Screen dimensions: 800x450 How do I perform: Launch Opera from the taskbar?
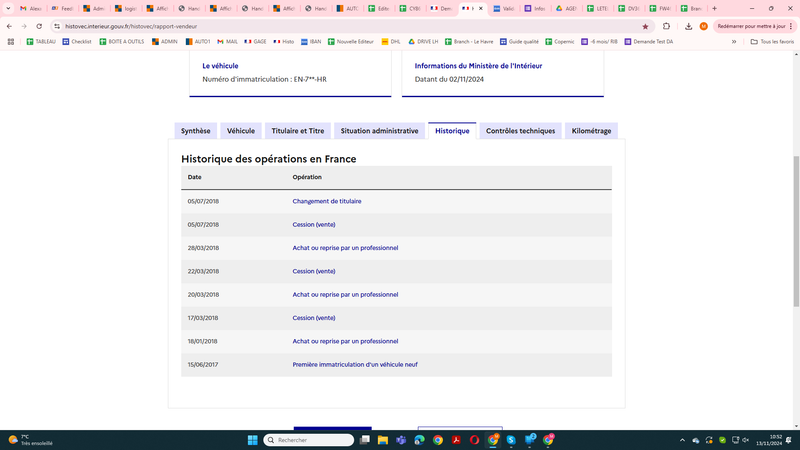pyautogui.click(x=474, y=440)
